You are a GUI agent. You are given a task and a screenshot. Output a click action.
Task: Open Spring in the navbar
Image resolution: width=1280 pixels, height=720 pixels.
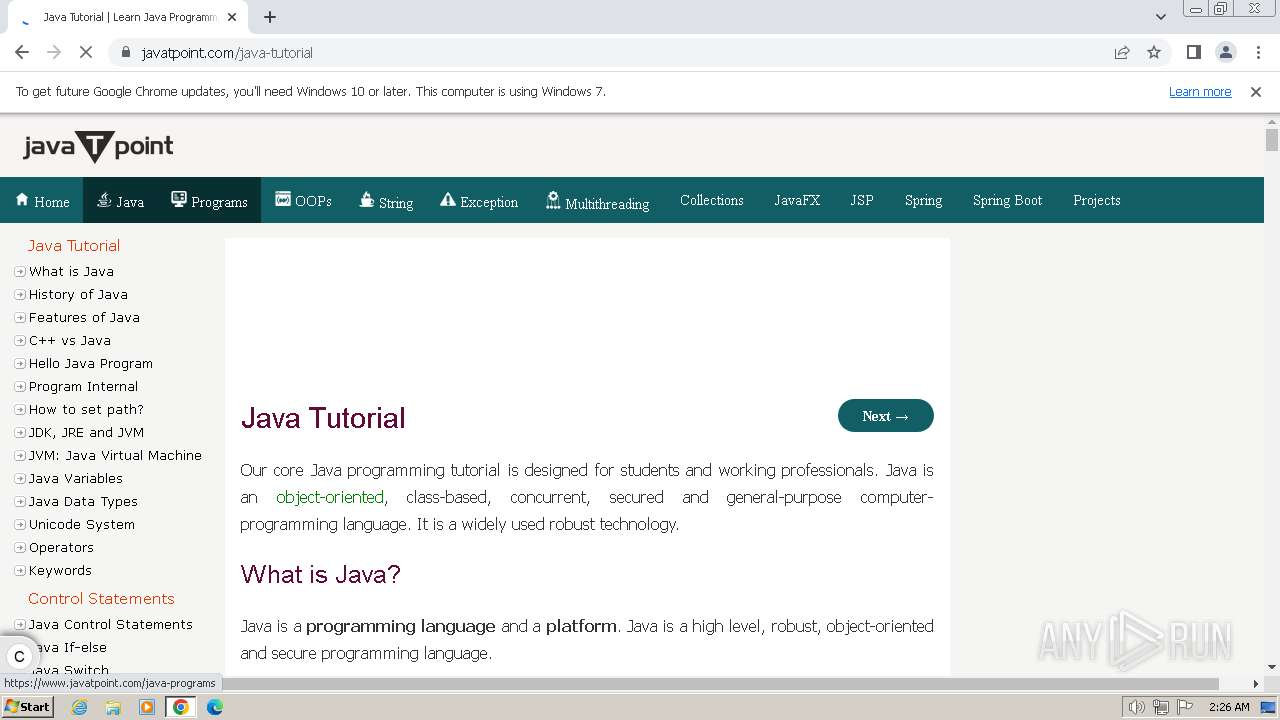pyautogui.click(x=923, y=200)
